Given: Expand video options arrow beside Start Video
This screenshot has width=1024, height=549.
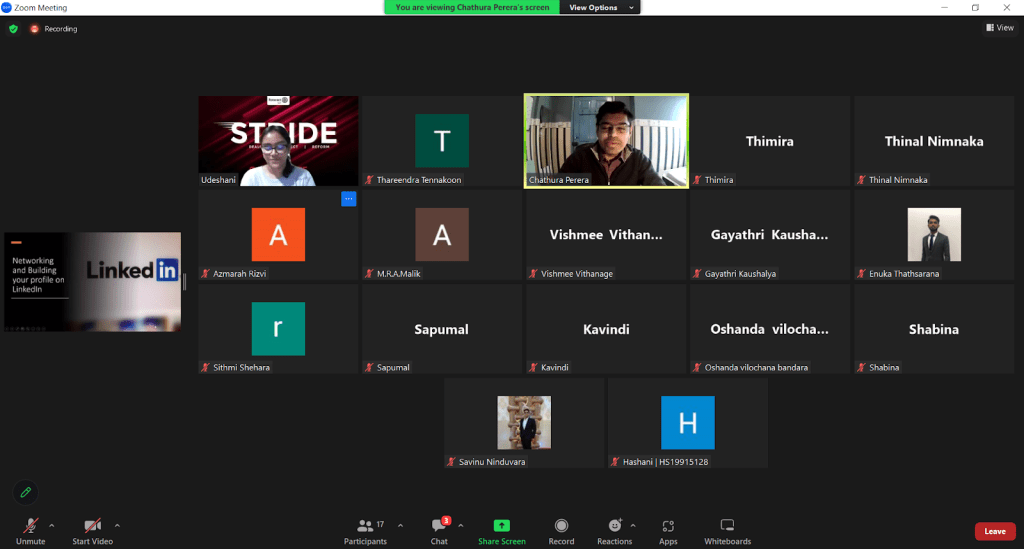Looking at the screenshot, I should click(117, 524).
